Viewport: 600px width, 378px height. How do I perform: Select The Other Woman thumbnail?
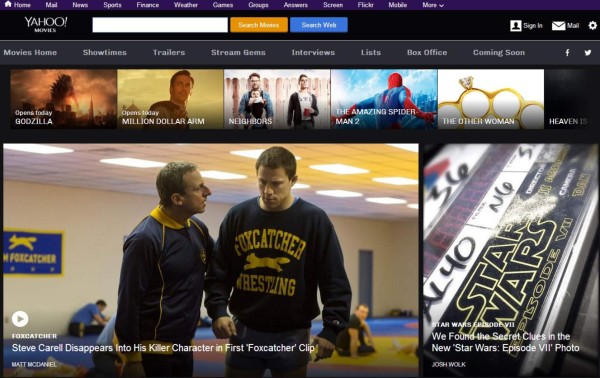pyautogui.click(x=491, y=99)
